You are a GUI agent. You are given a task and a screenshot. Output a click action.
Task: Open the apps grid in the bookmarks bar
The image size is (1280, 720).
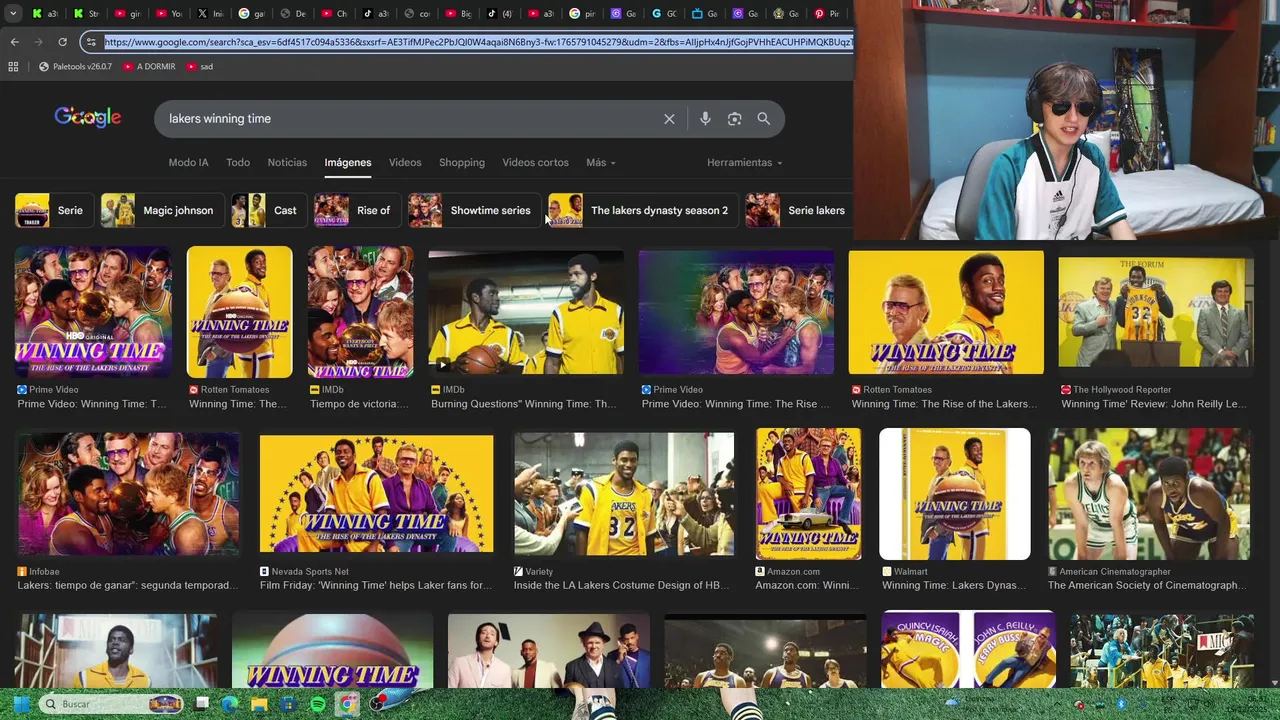tap(13, 66)
